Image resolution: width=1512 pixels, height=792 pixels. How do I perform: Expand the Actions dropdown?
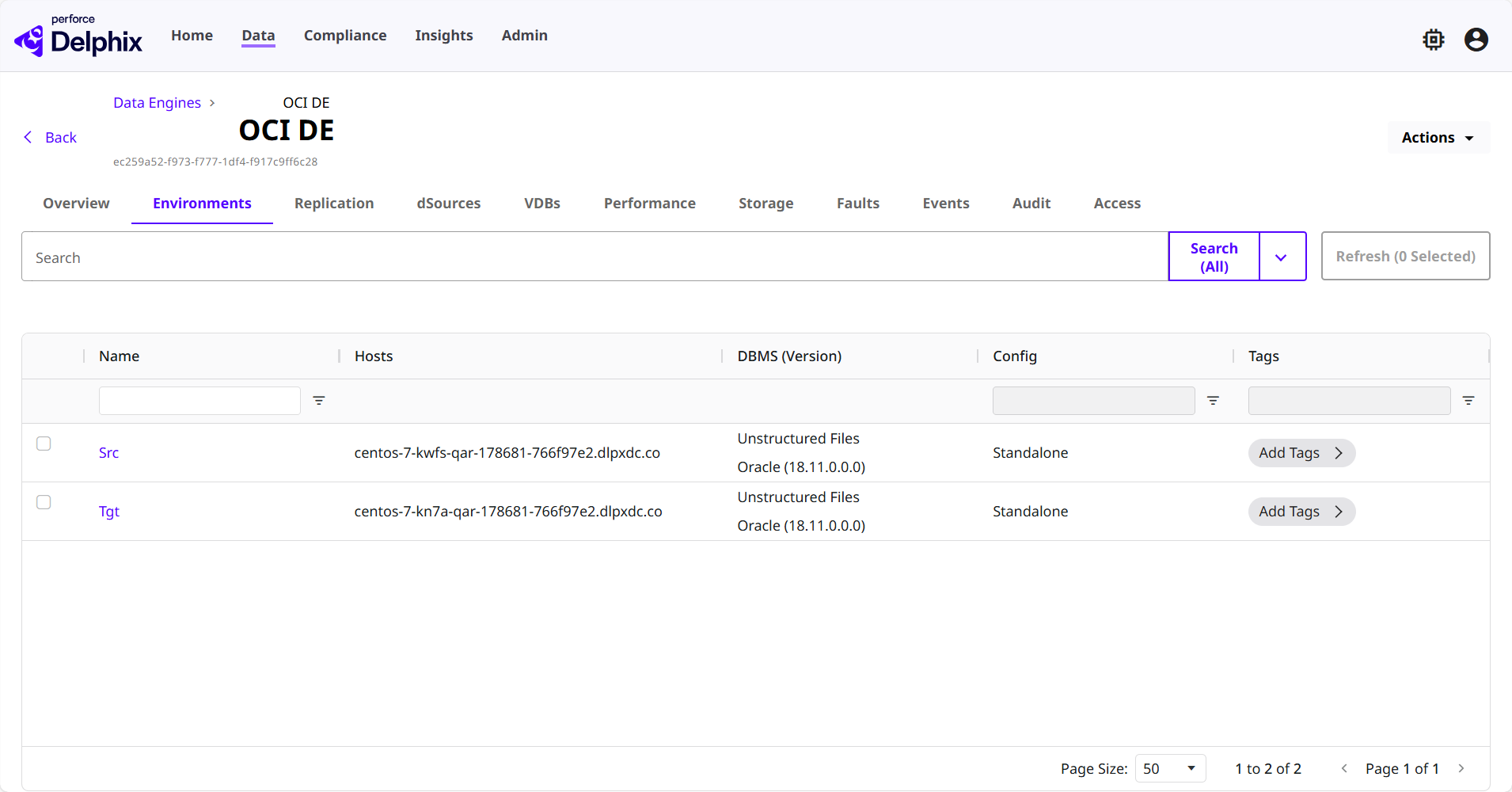click(x=1438, y=138)
